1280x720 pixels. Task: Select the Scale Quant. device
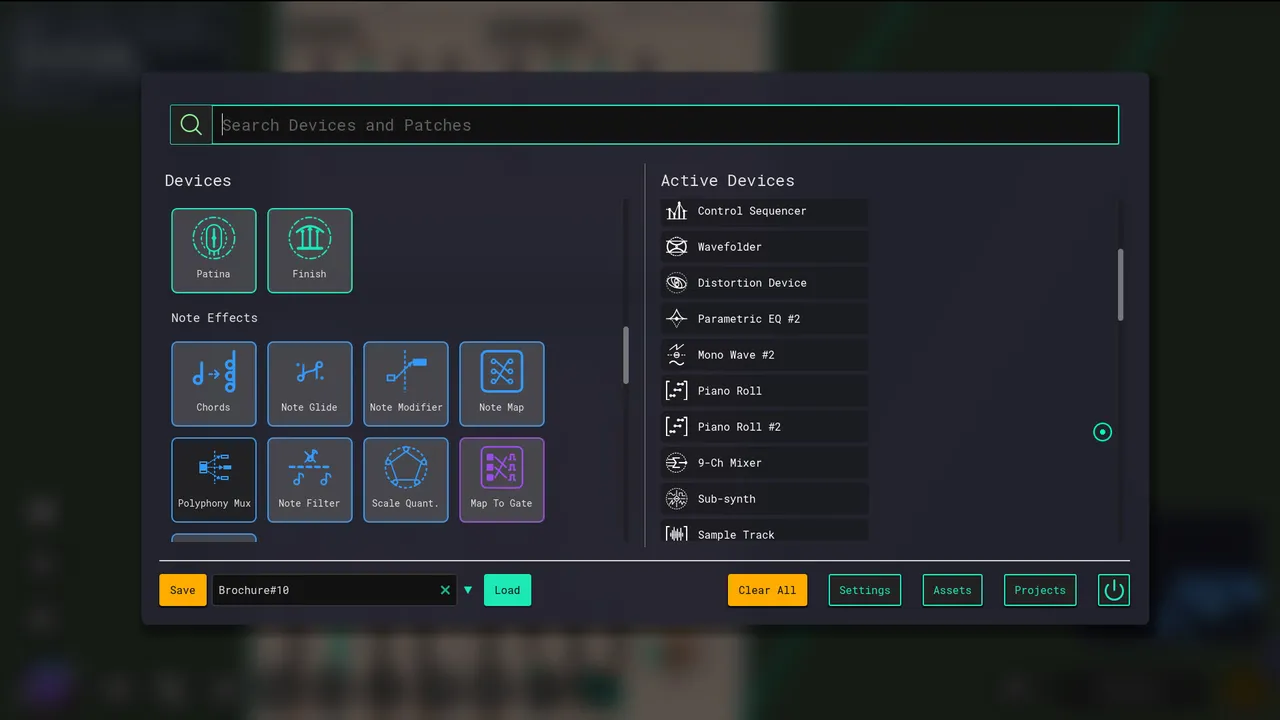coord(405,480)
